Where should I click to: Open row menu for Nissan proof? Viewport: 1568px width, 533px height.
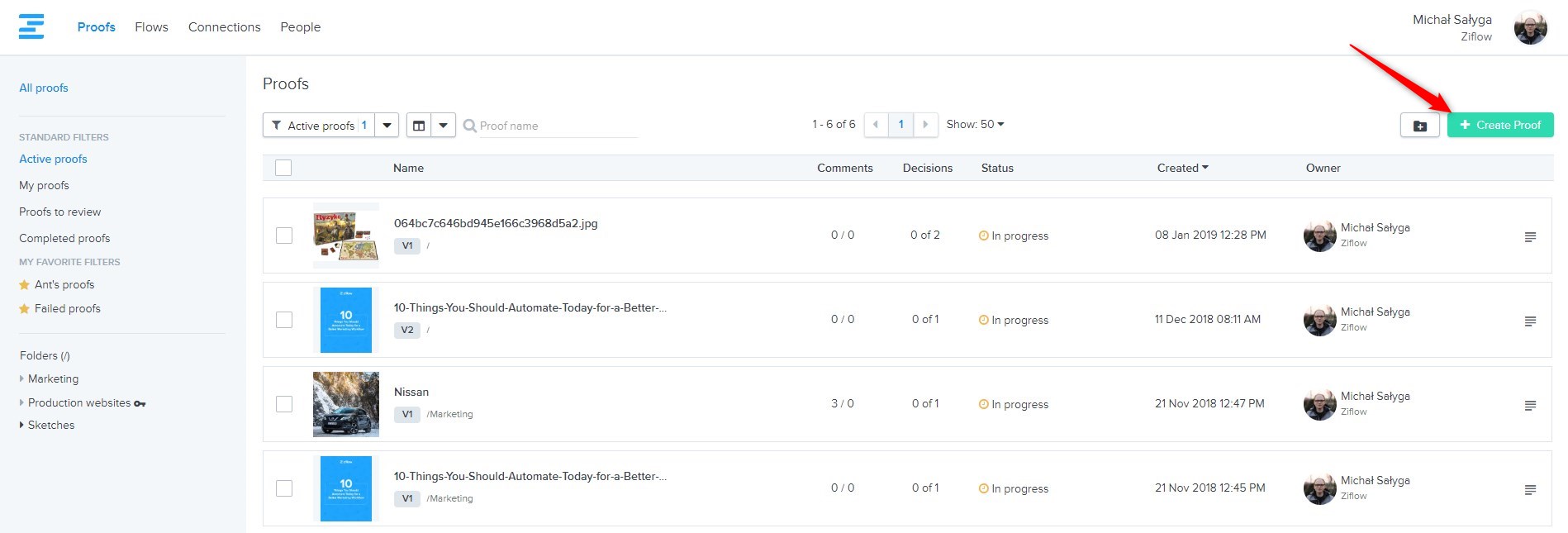tap(1530, 405)
